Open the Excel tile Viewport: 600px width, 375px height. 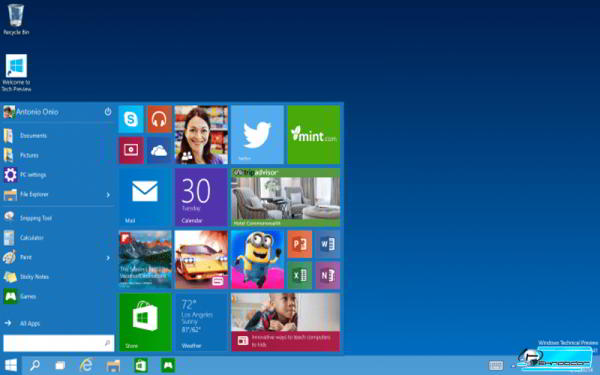click(x=300, y=275)
